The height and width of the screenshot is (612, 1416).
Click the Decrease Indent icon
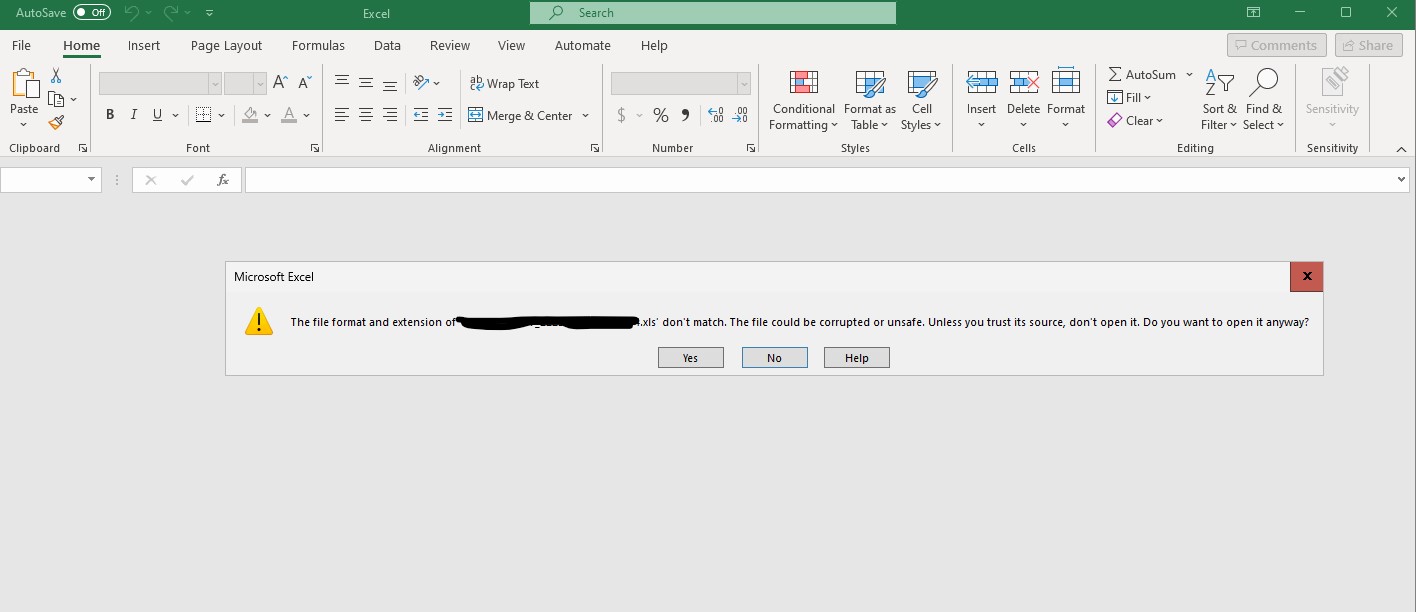pos(421,115)
